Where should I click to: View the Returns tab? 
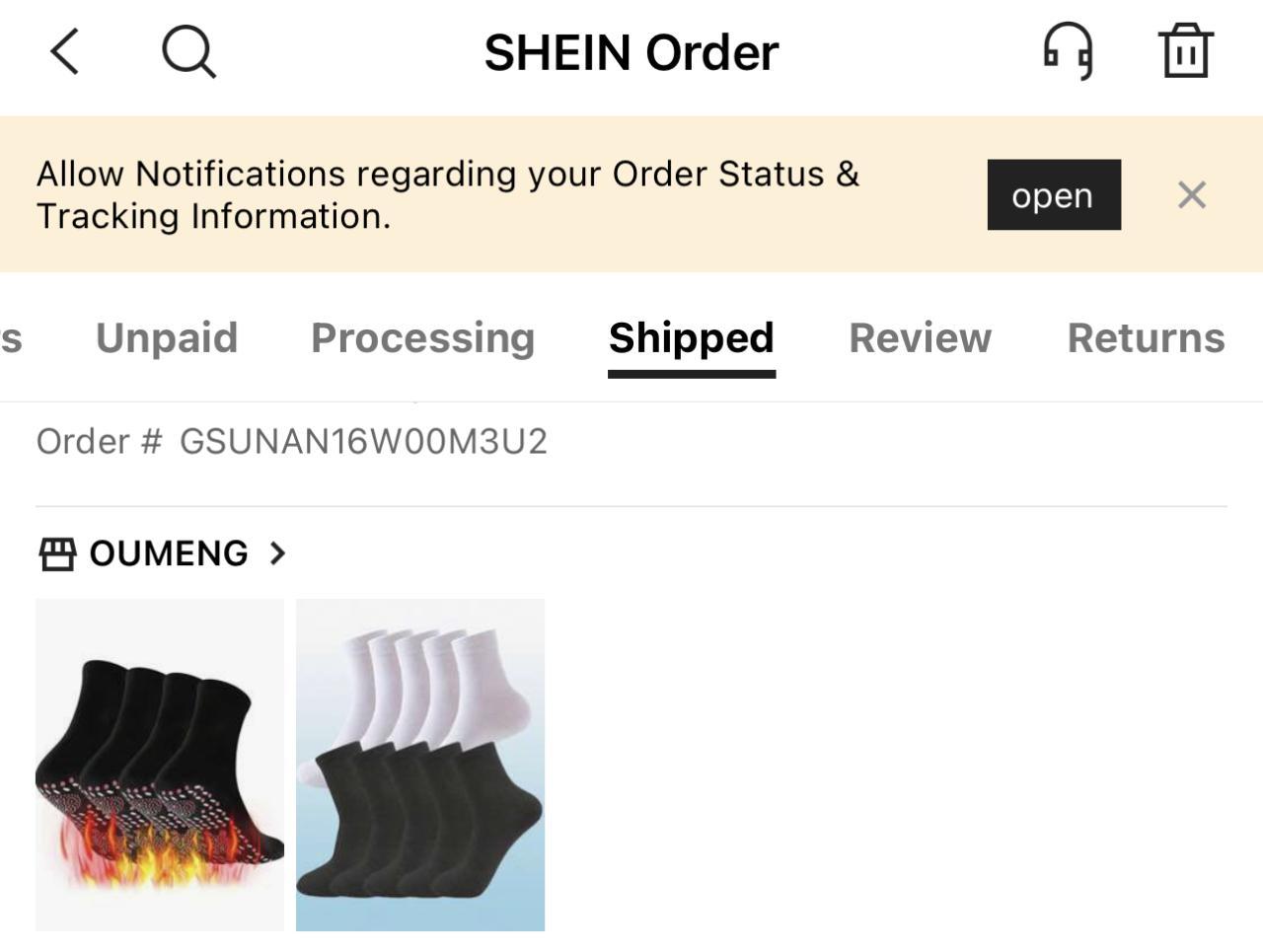1146,338
